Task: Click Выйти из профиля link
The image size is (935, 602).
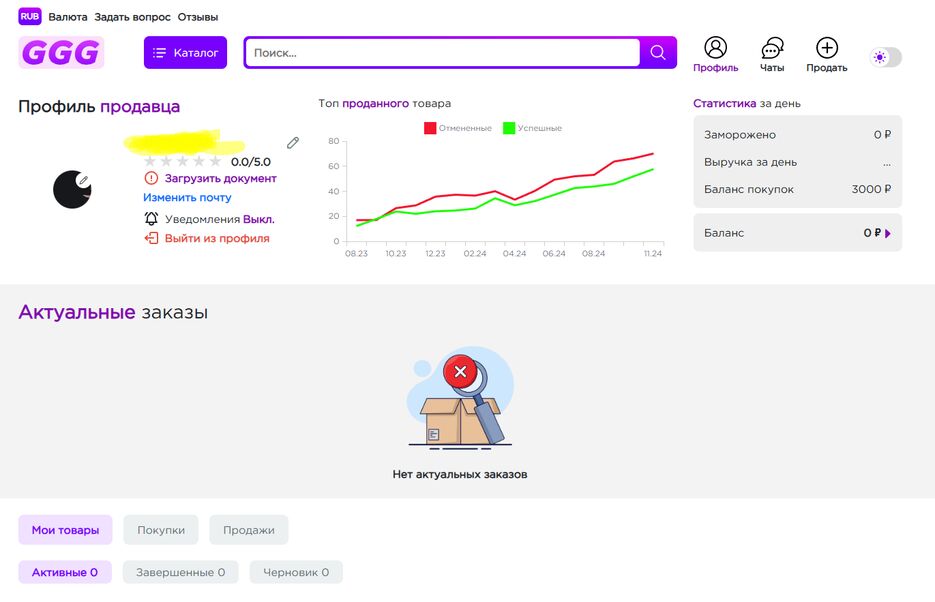Action: 216,238
